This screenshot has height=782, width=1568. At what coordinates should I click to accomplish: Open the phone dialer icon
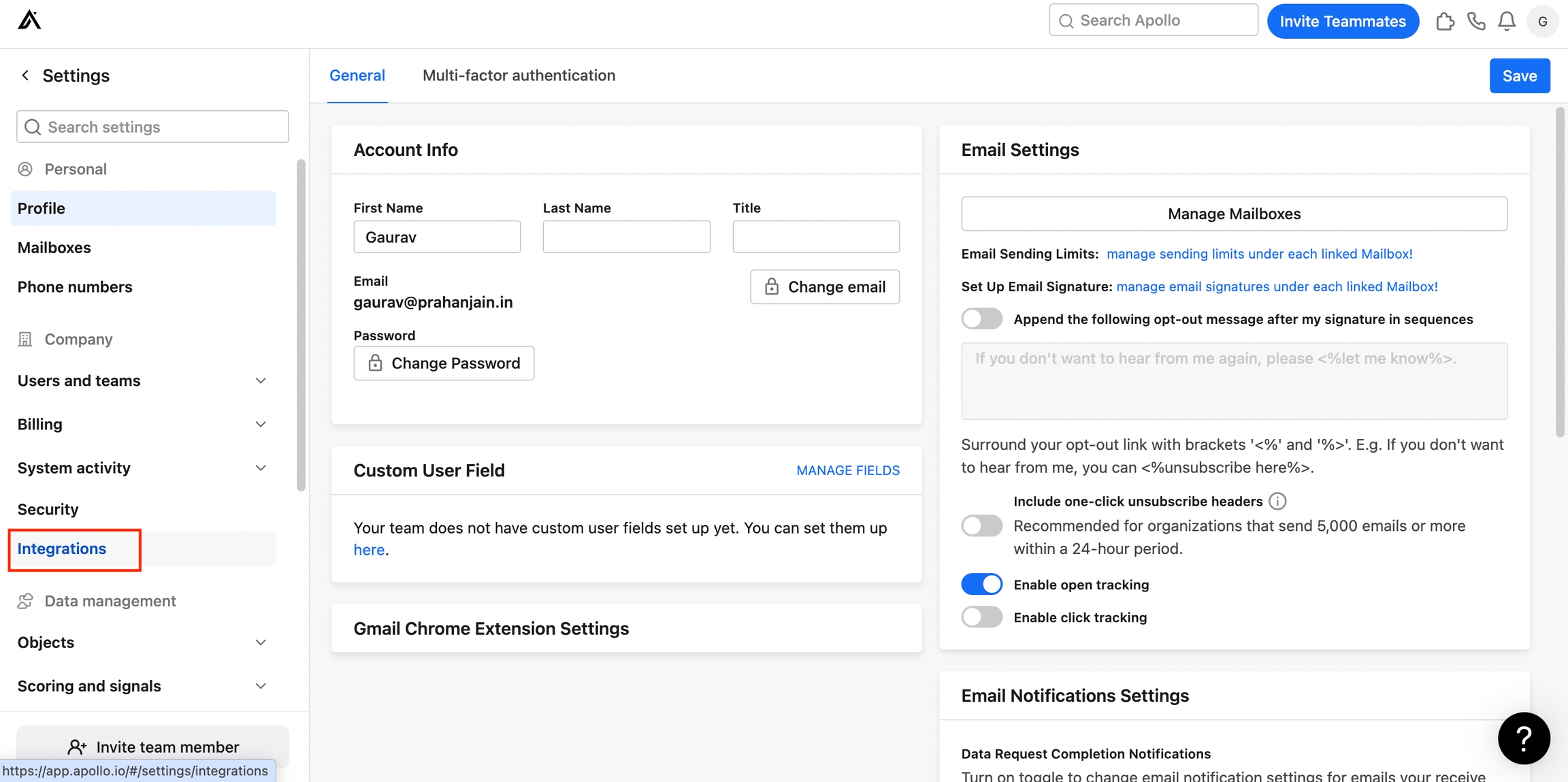click(x=1475, y=21)
